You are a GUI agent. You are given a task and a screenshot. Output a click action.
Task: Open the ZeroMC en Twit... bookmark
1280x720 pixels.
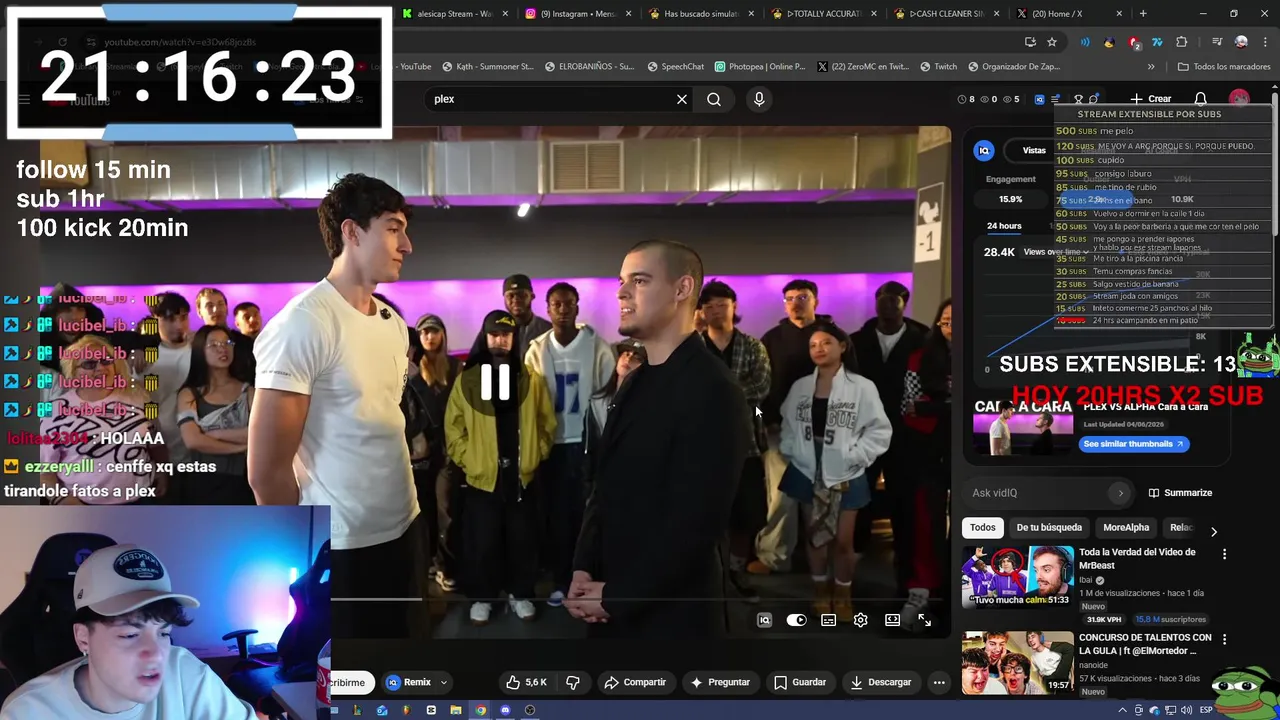click(864, 66)
